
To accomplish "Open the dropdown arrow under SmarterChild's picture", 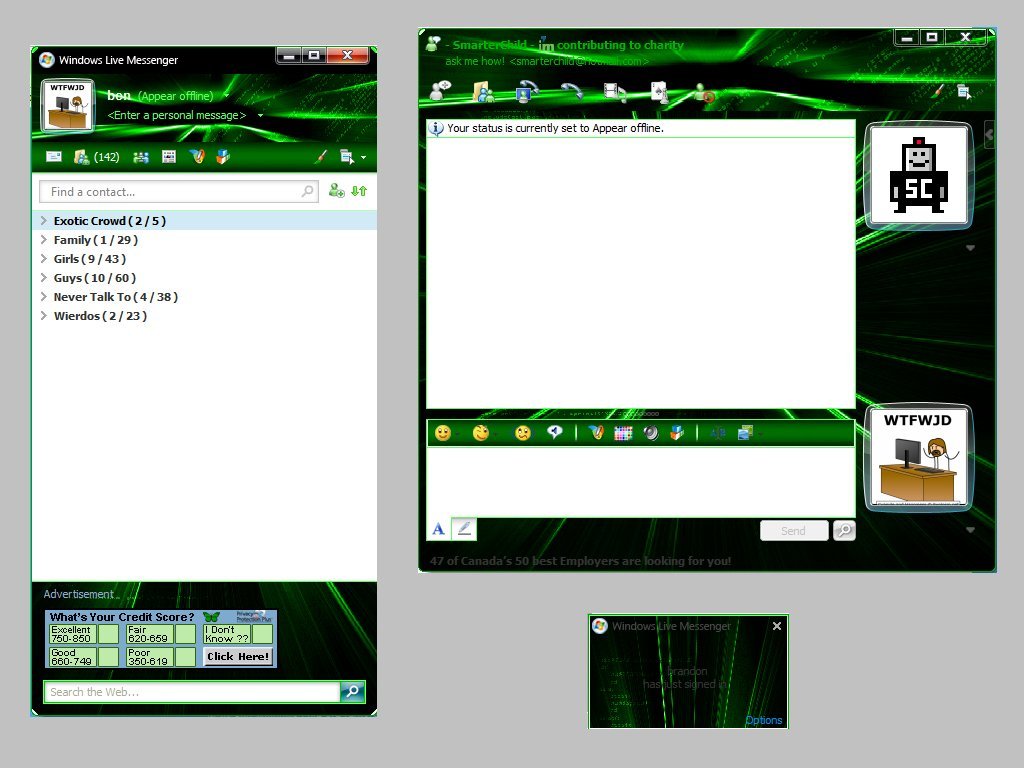I will [970, 248].
